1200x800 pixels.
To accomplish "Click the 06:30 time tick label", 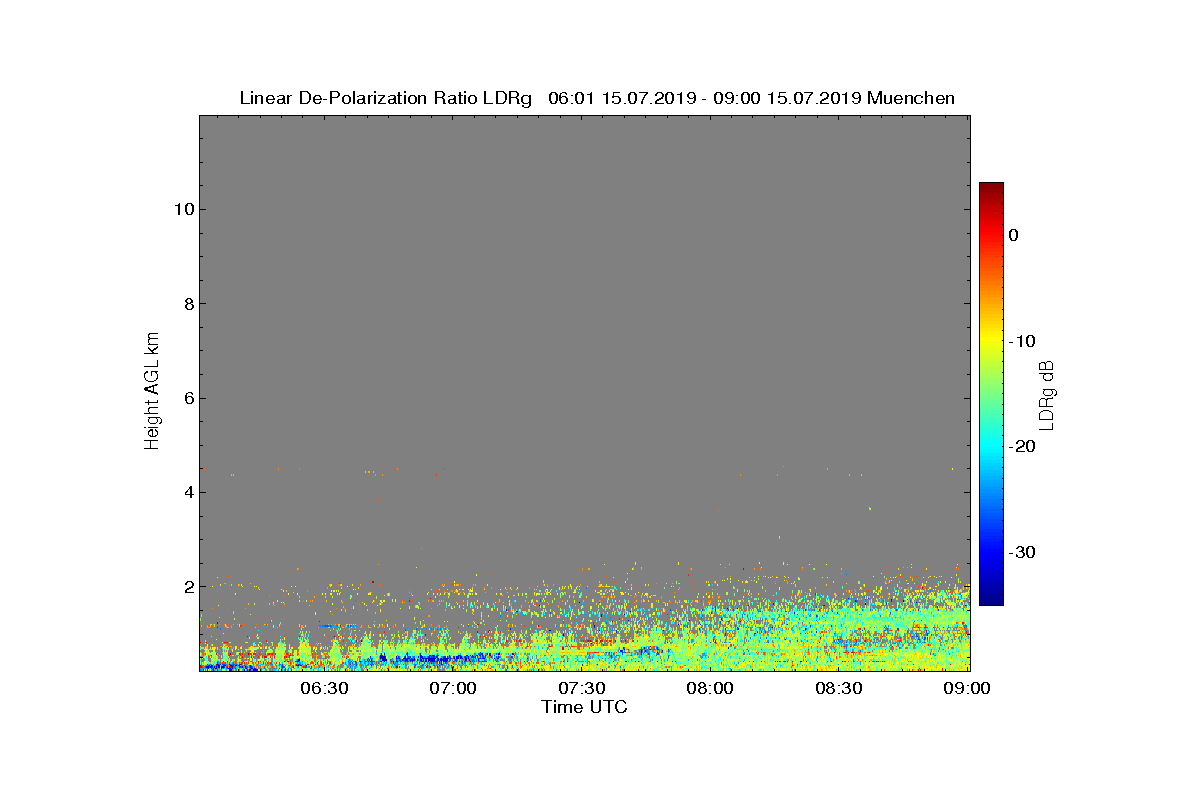I will tap(324, 689).
